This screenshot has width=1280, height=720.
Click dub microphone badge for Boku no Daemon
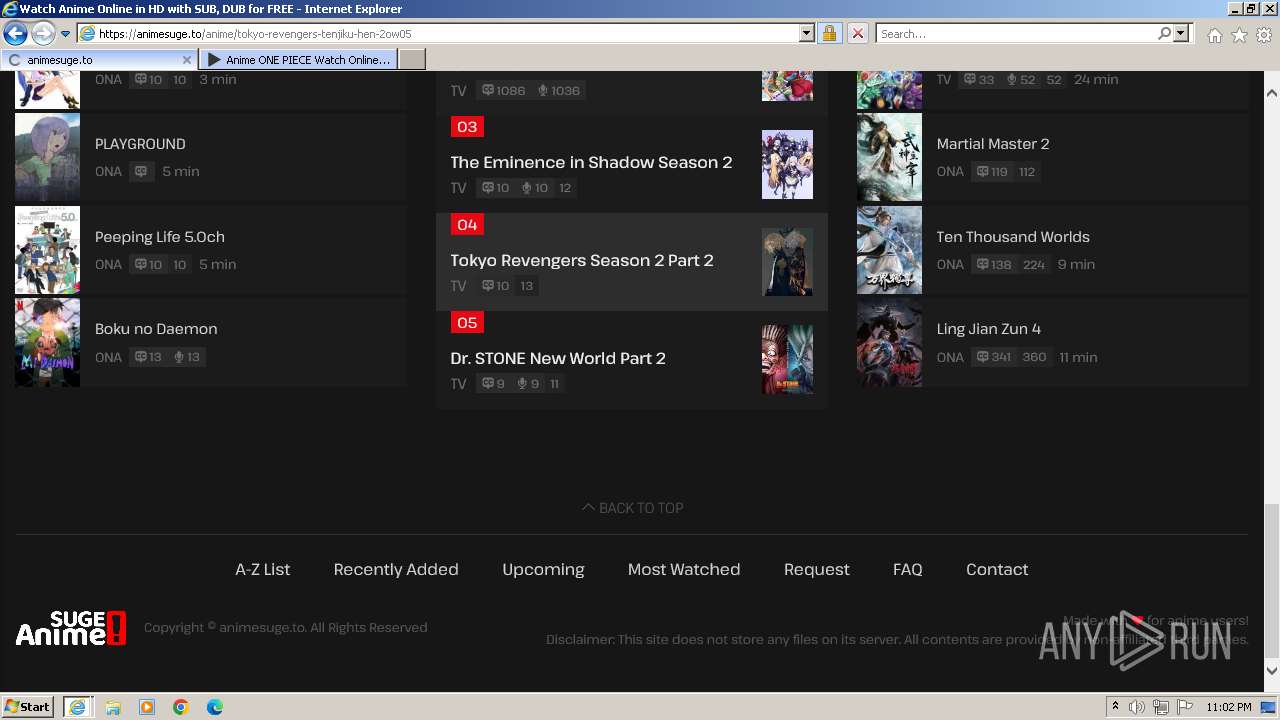(x=187, y=357)
